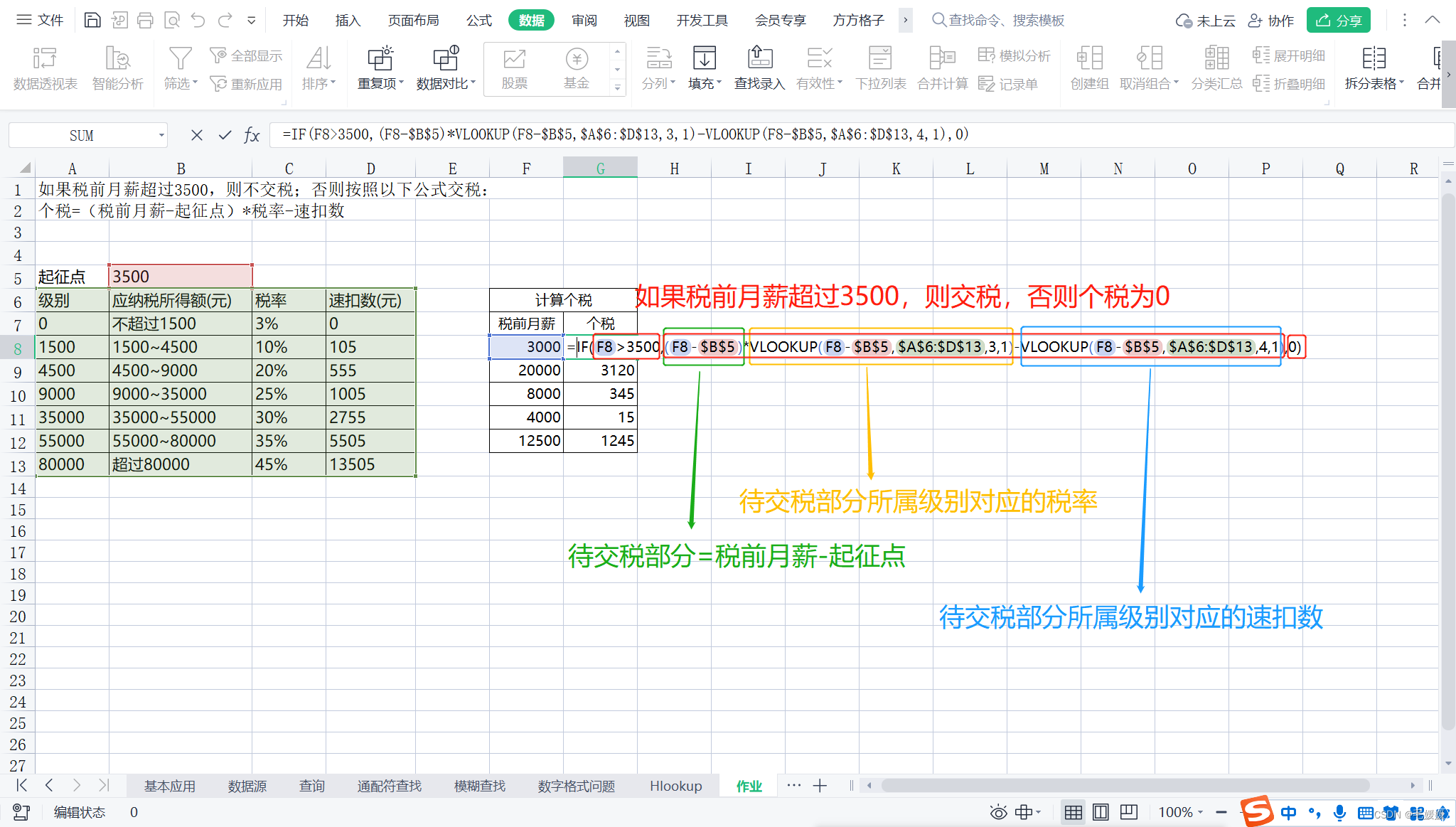Click 下拉列表 dropdown list tool
This screenshot has height=827, width=1456.
click(x=881, y=68)
